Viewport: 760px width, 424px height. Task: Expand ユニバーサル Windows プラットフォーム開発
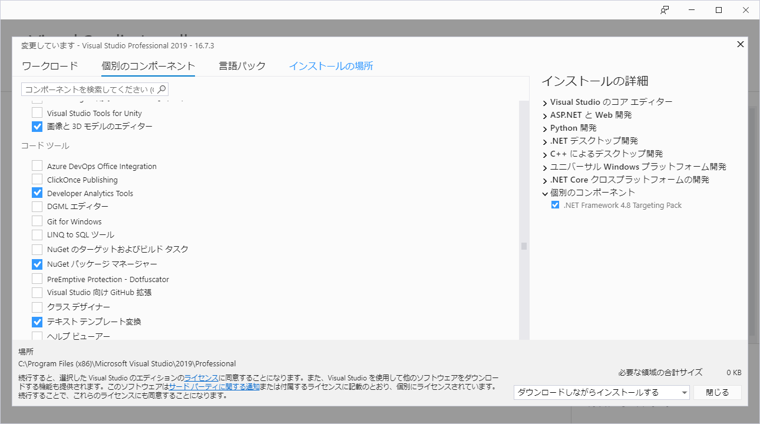545,168
